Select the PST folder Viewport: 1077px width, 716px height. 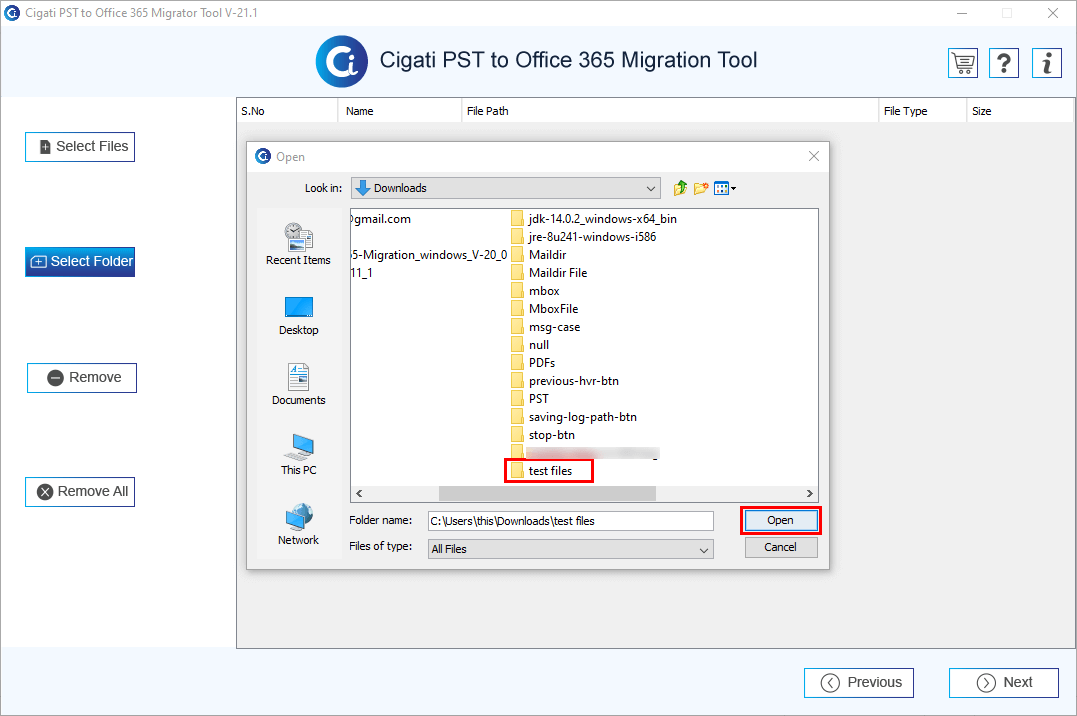530,399
